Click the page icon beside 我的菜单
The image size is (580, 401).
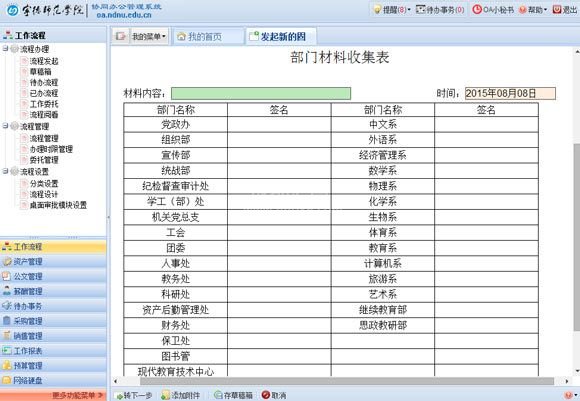point(121,36)
